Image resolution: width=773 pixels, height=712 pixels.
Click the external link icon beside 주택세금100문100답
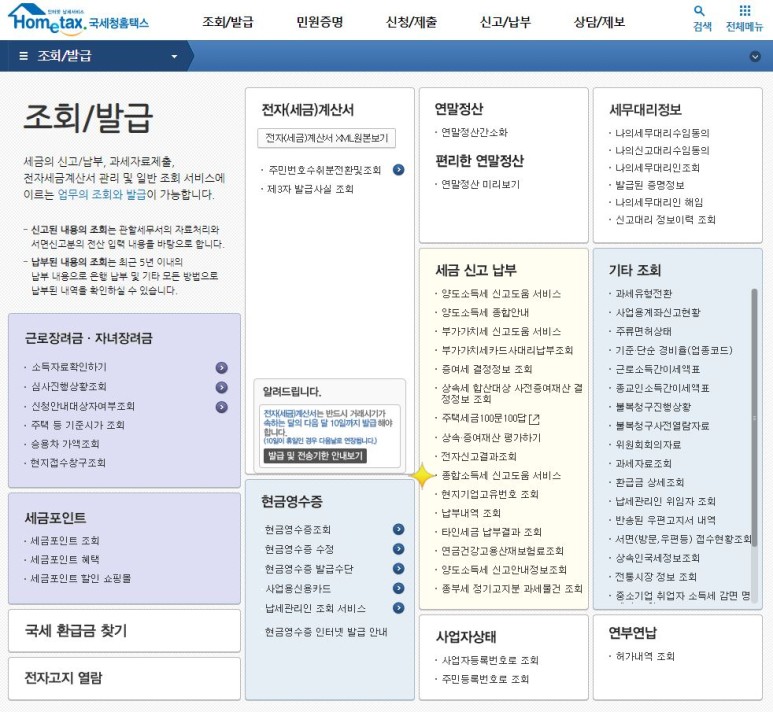pyautogui.click(x=534, y=419)
